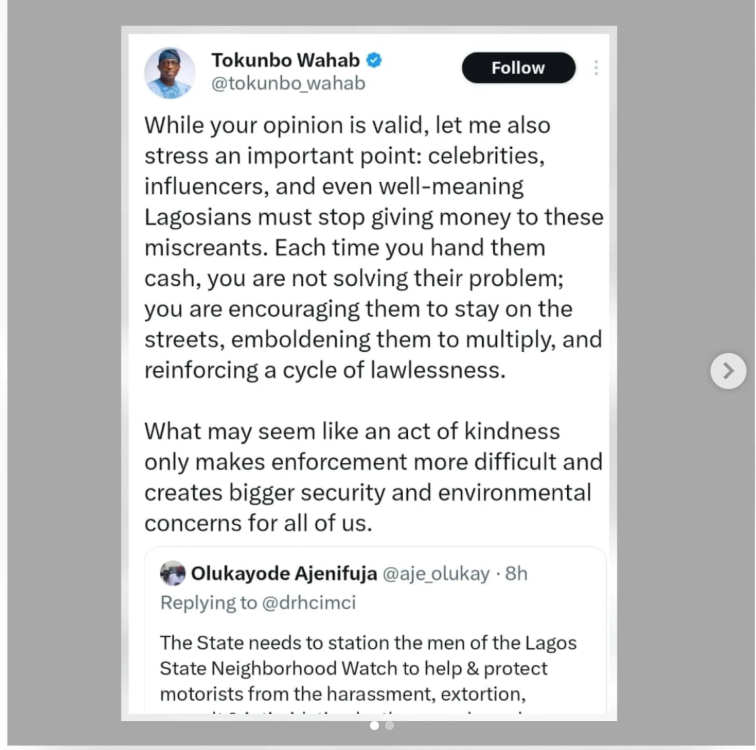Select the second carousel dot indicator

click(x=389, y=725)
